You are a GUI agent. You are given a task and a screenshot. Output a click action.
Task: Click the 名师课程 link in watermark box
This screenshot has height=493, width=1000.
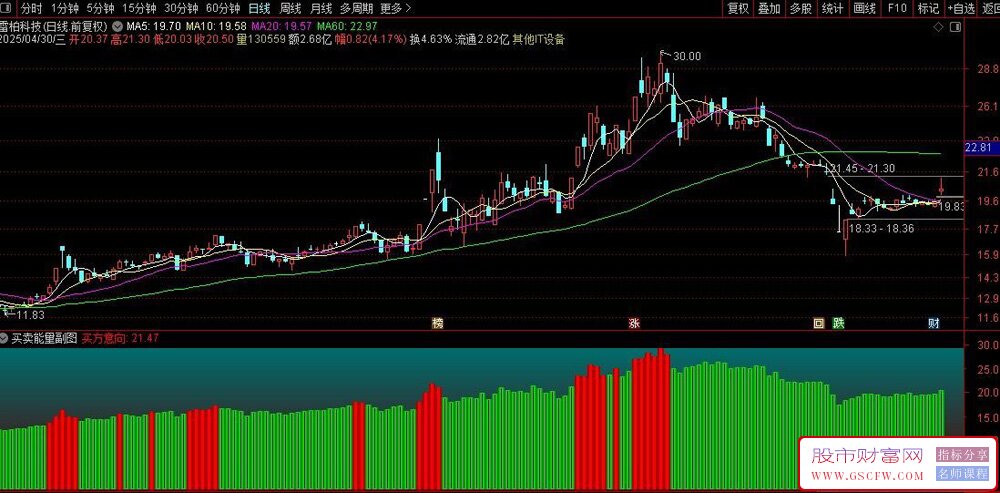click(x=962, y=474)
